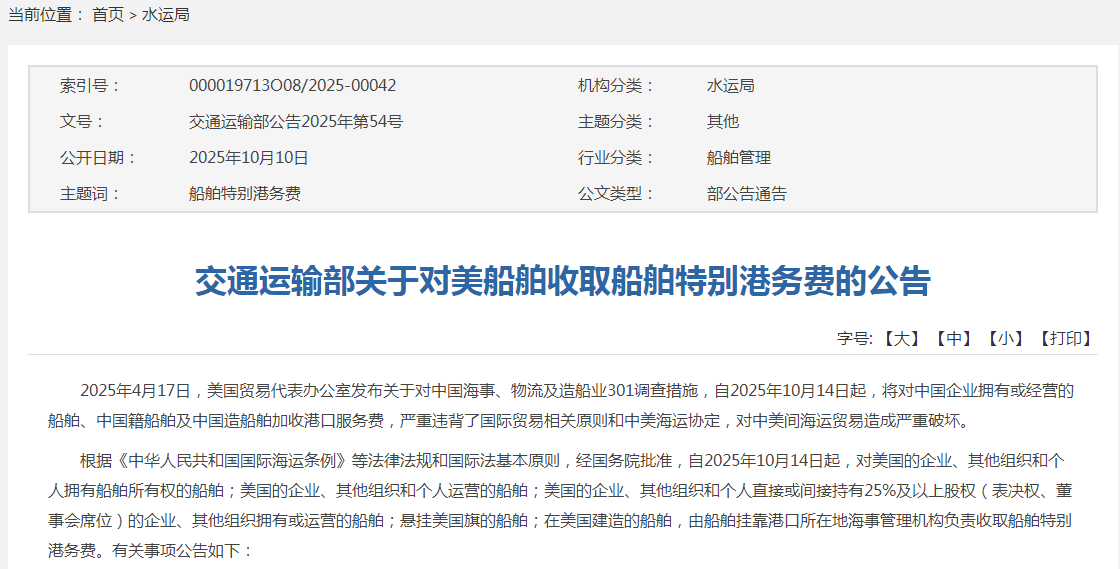1120x569 pixels.
Task: Click the 字号 label
Action: point(855,339)
